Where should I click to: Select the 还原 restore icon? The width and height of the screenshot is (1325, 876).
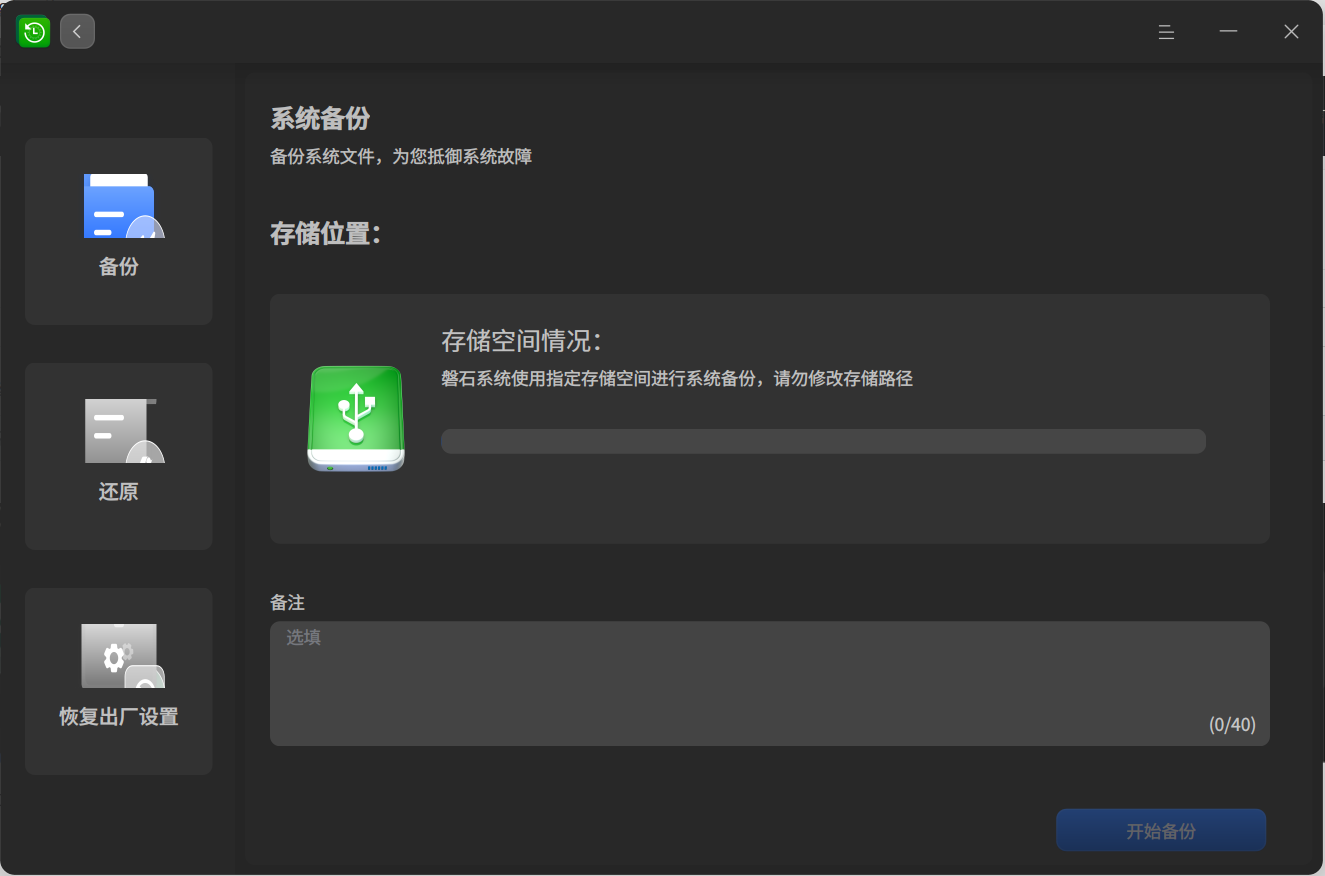[123, 431]
